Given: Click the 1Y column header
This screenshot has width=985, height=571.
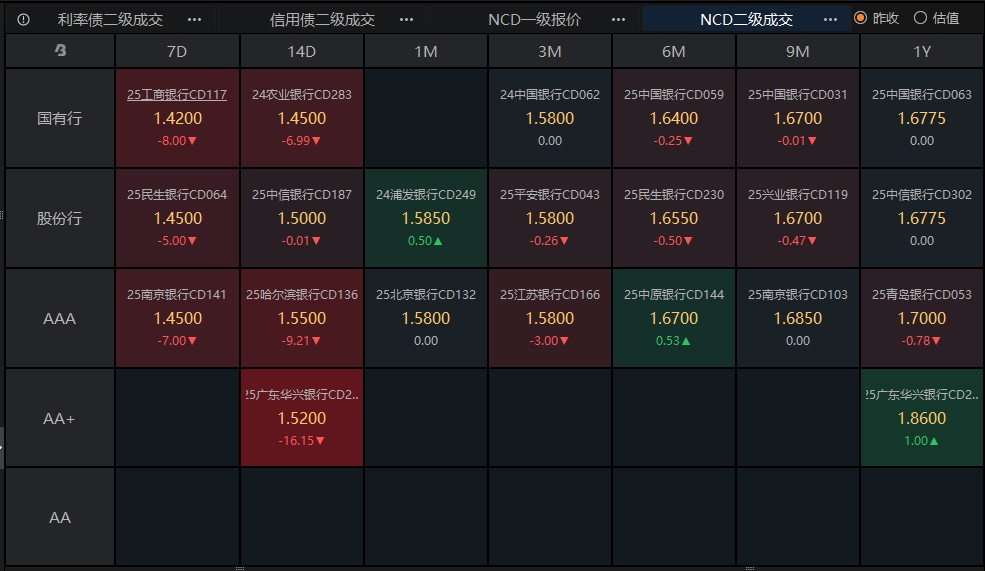Looking at the screenshot, I should pos(922,51).
